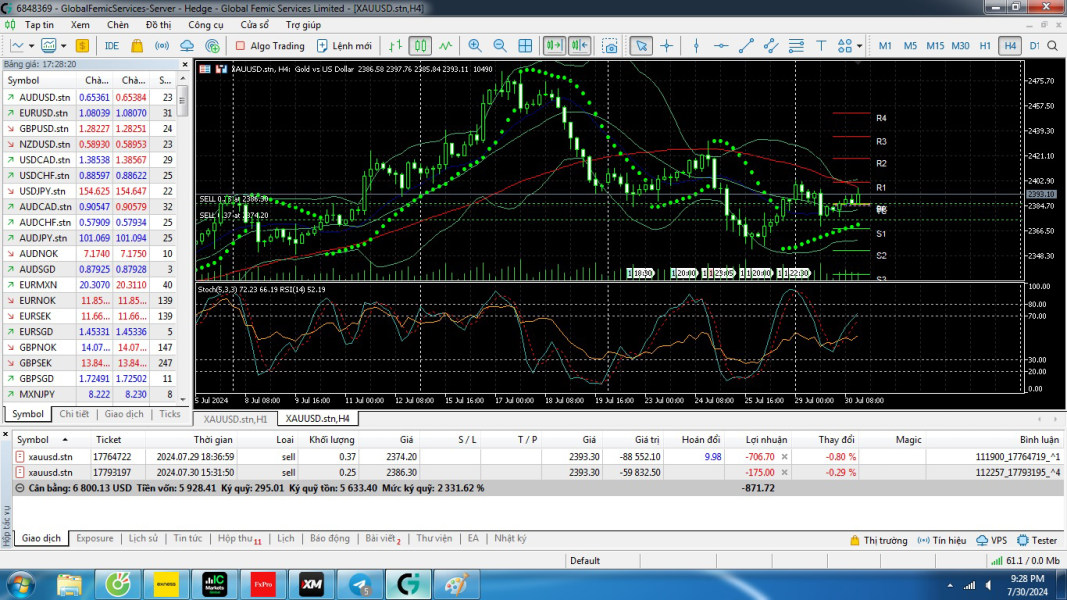Open the MetaEditor IDE
Viewport: 1067px width, 600px height.
[x=112, y=46]
